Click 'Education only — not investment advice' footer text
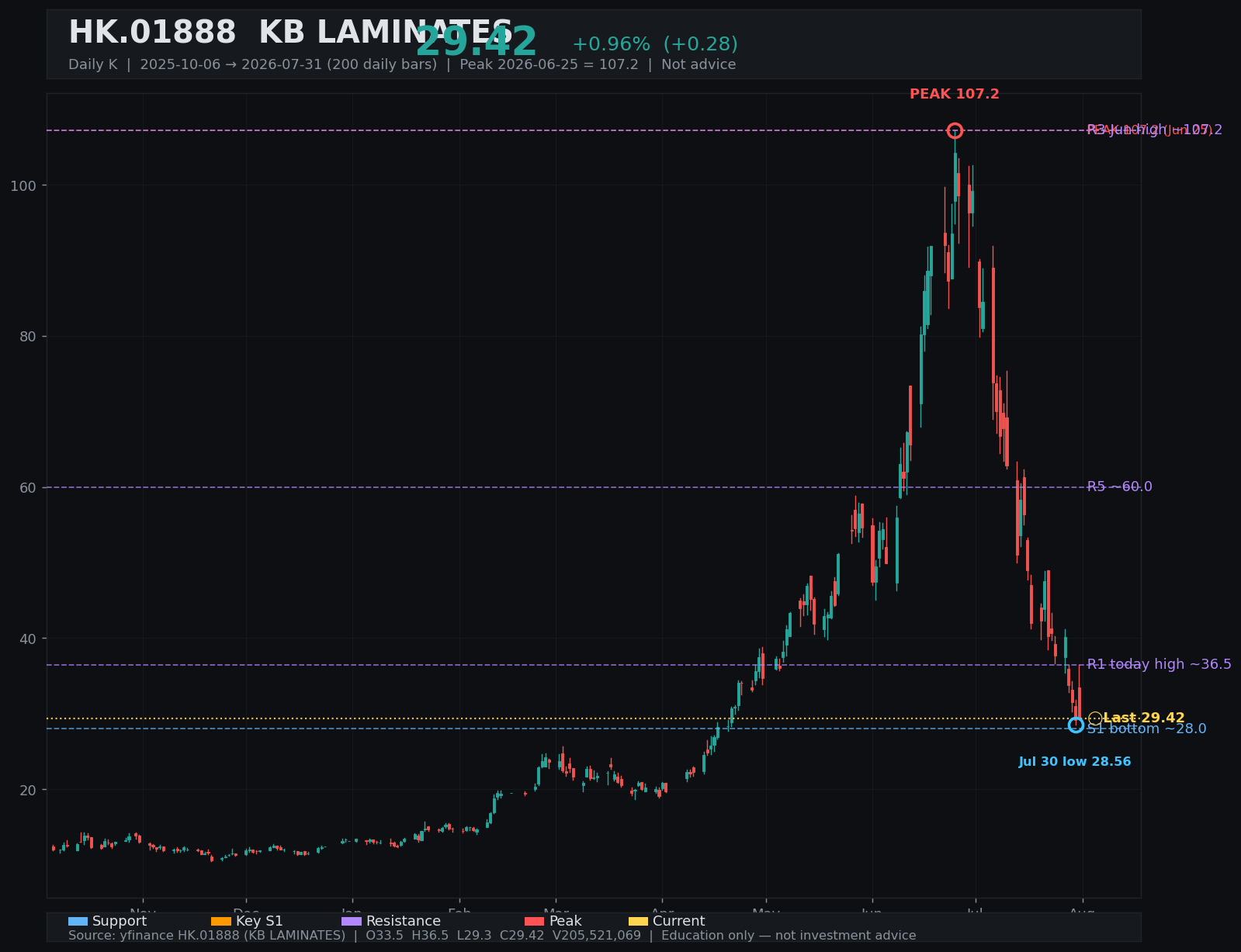The image size is (1241, 952). tap(789, 936)
